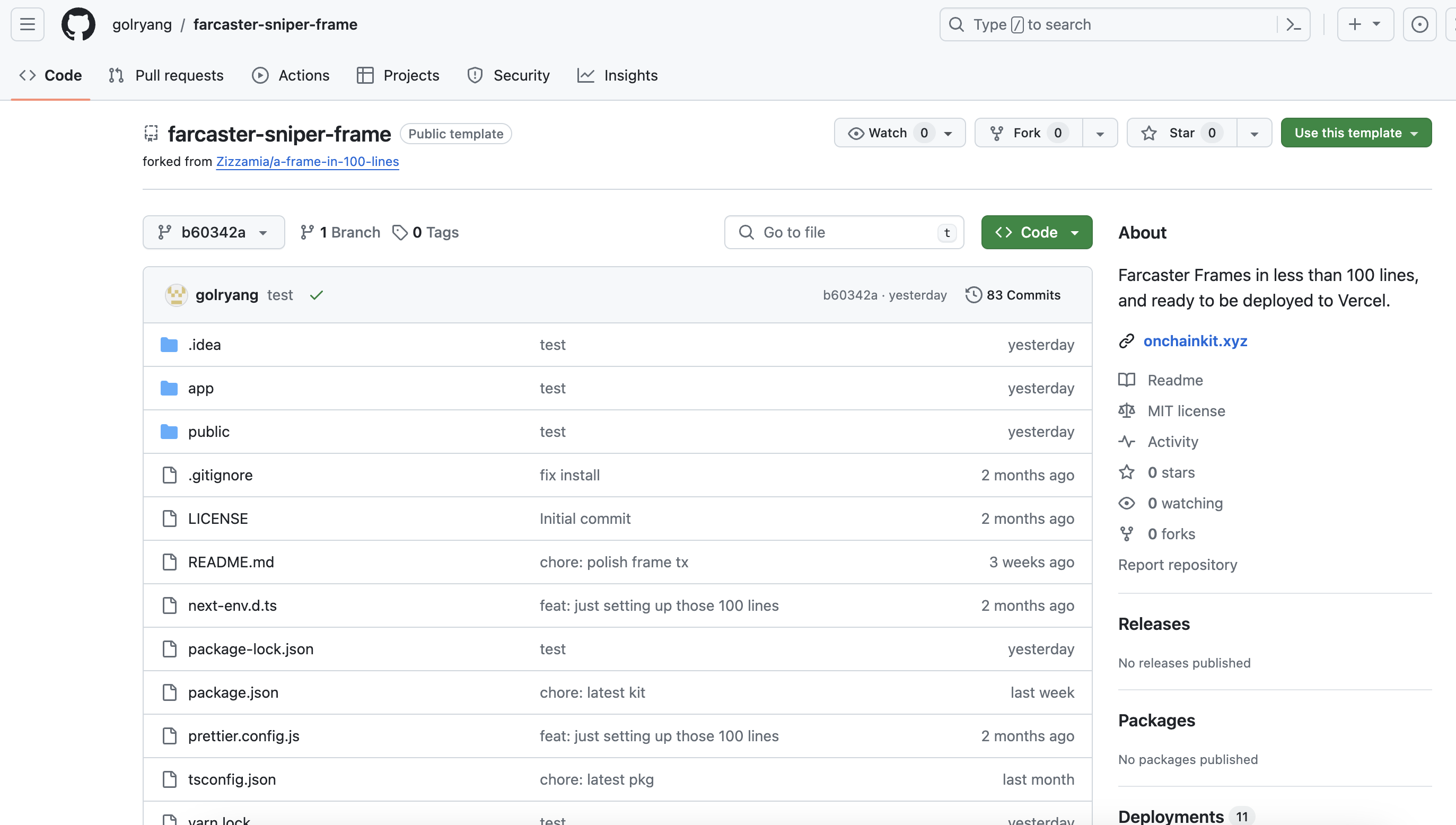Open the plus create-new dropdown
1456x825 pixels.
tap(1365, 24)
